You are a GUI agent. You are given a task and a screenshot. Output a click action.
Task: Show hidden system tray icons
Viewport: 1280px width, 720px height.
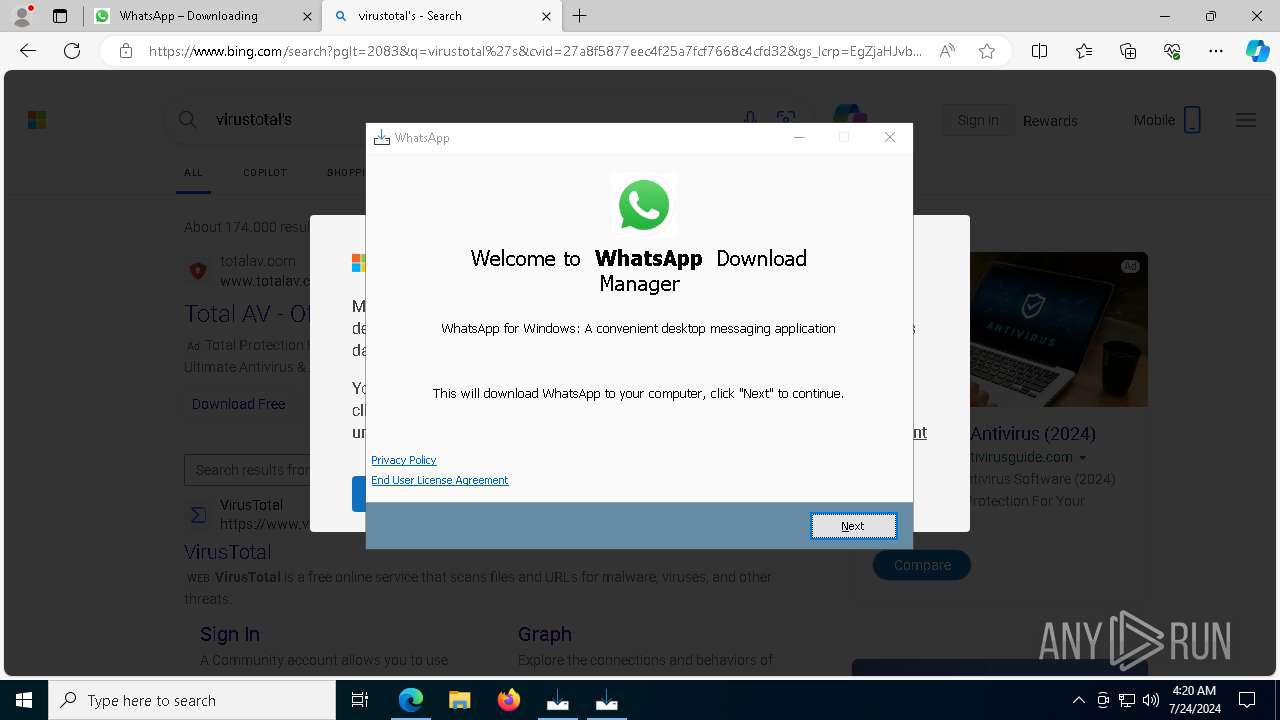(x=1078, y=700)
